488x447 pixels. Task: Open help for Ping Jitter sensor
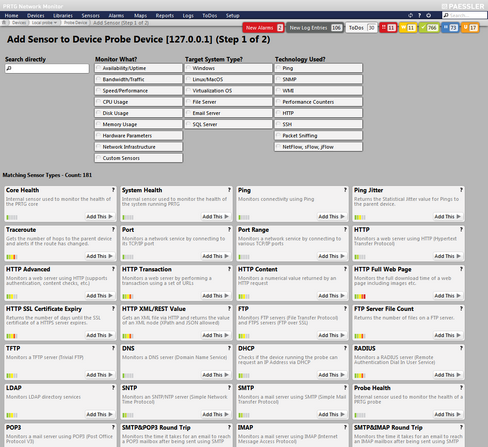pos(461,190)
